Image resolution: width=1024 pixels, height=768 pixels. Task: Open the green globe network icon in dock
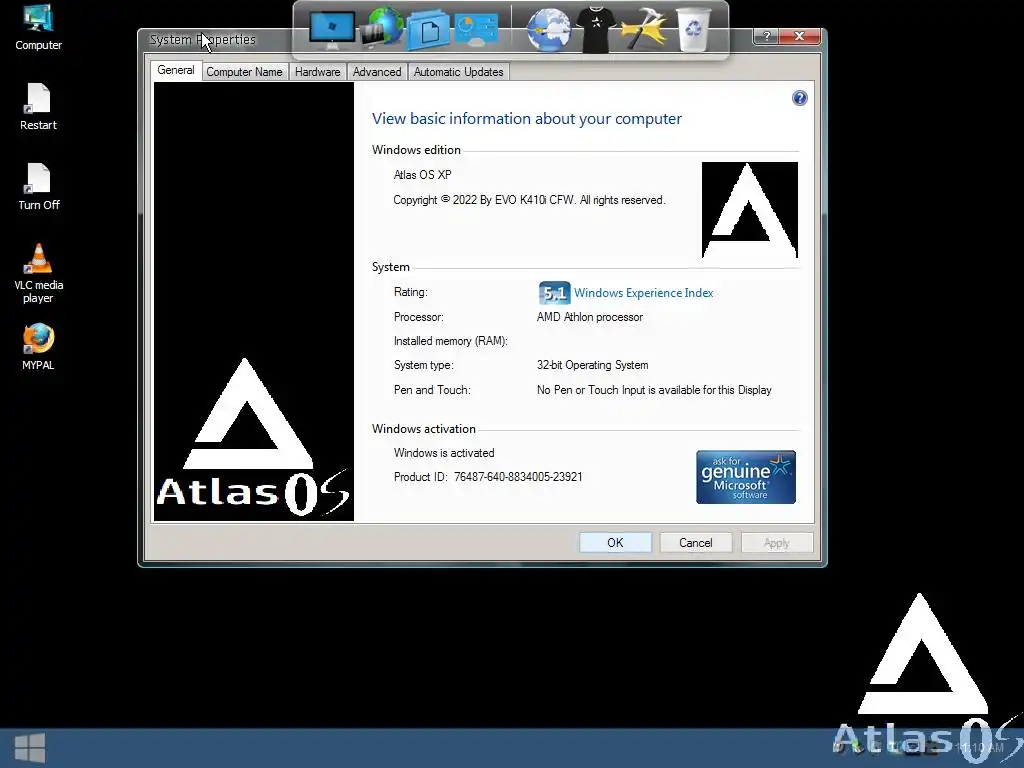tap(383, 27)
